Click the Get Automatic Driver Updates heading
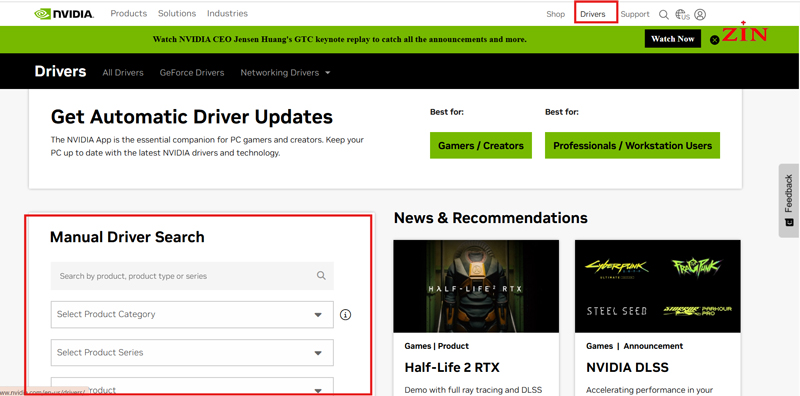The height and width of the screenshot is (396, 800). [192, 117]
